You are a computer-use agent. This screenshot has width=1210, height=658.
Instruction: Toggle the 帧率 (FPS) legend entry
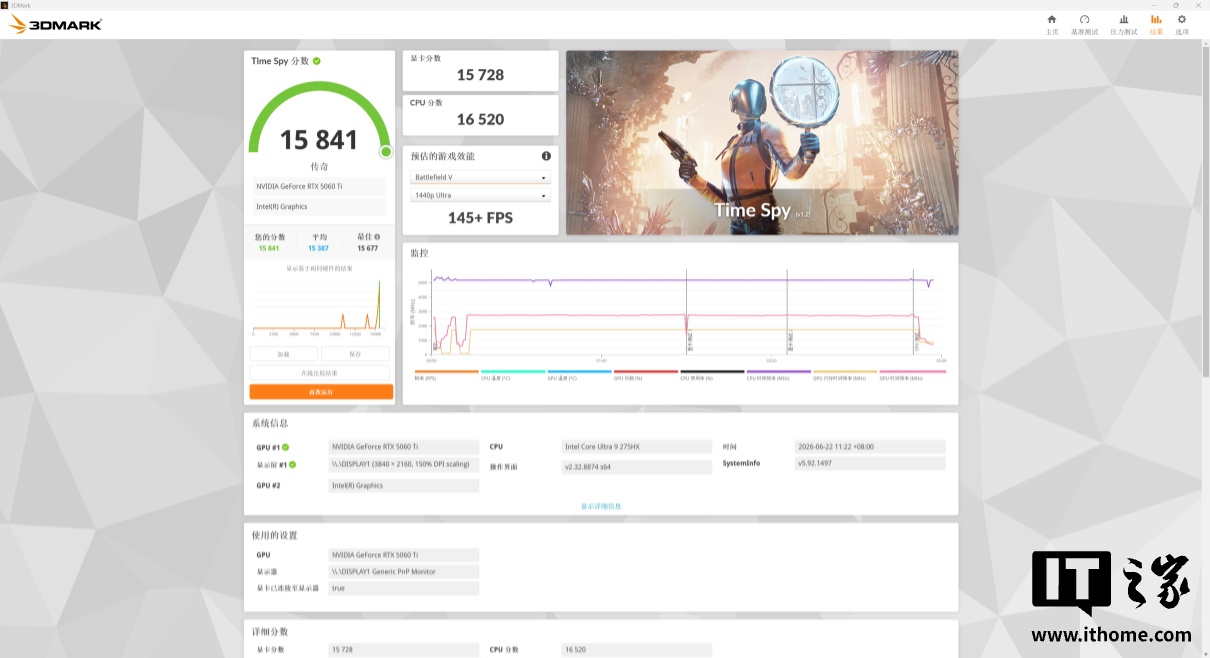446,375
